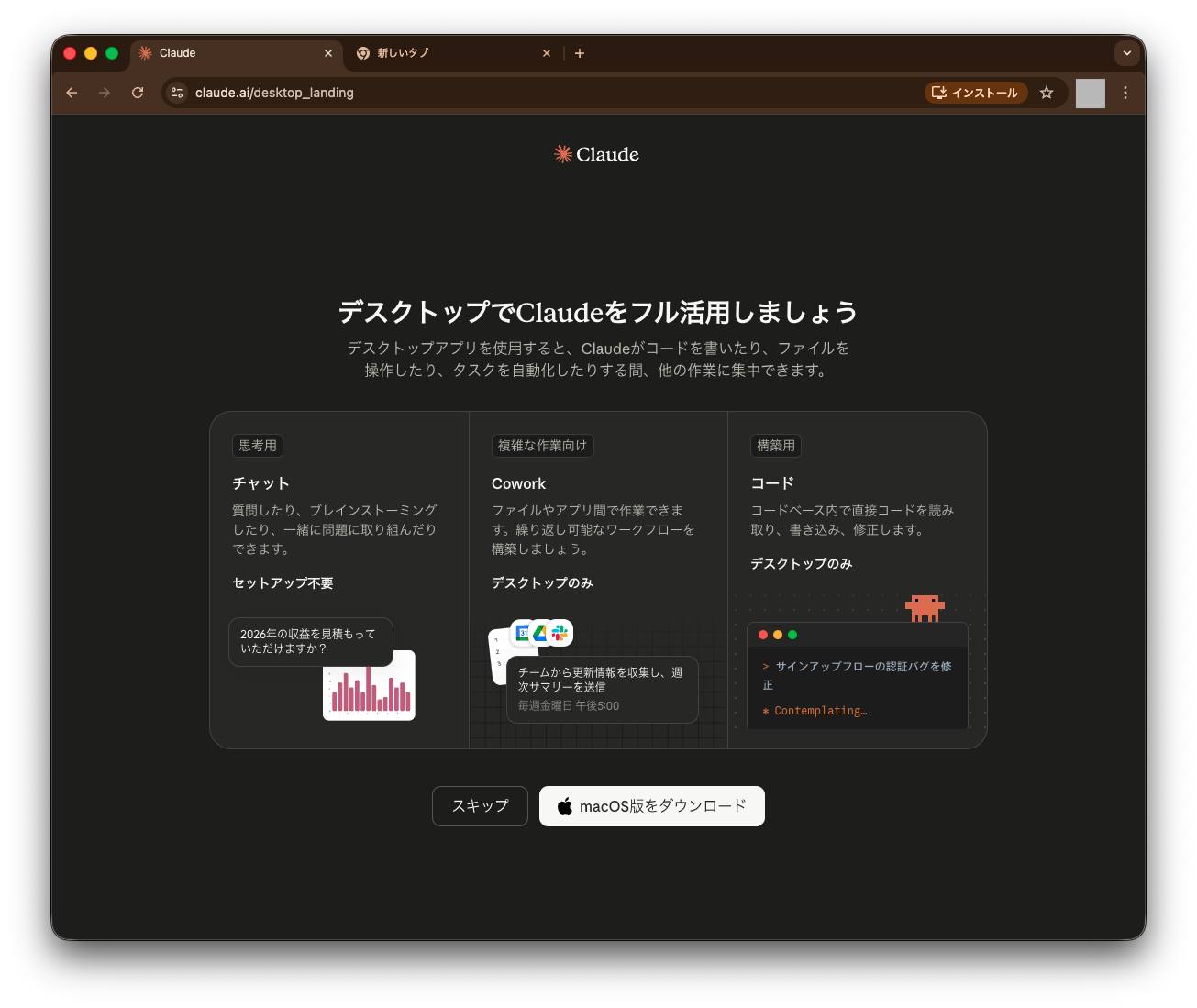Open the profile avatar button
This screenshot has width=1197, height=1008.
(1091, 94)
